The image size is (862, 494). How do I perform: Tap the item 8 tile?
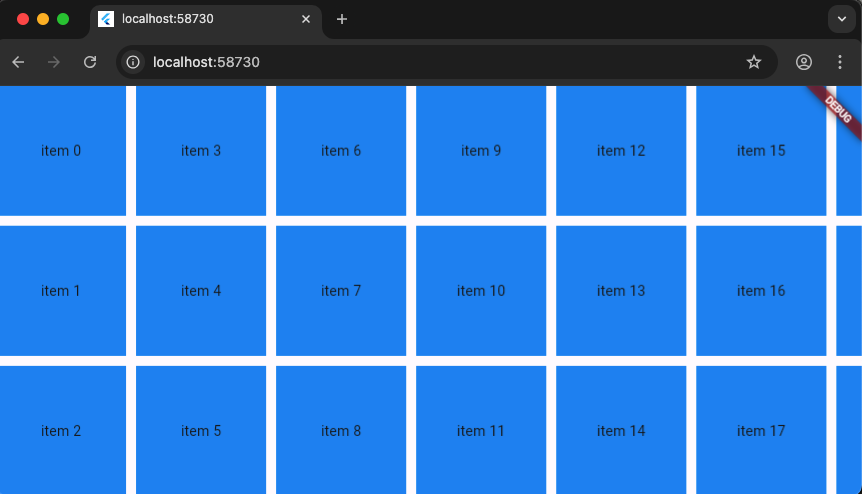pos(341,430)
